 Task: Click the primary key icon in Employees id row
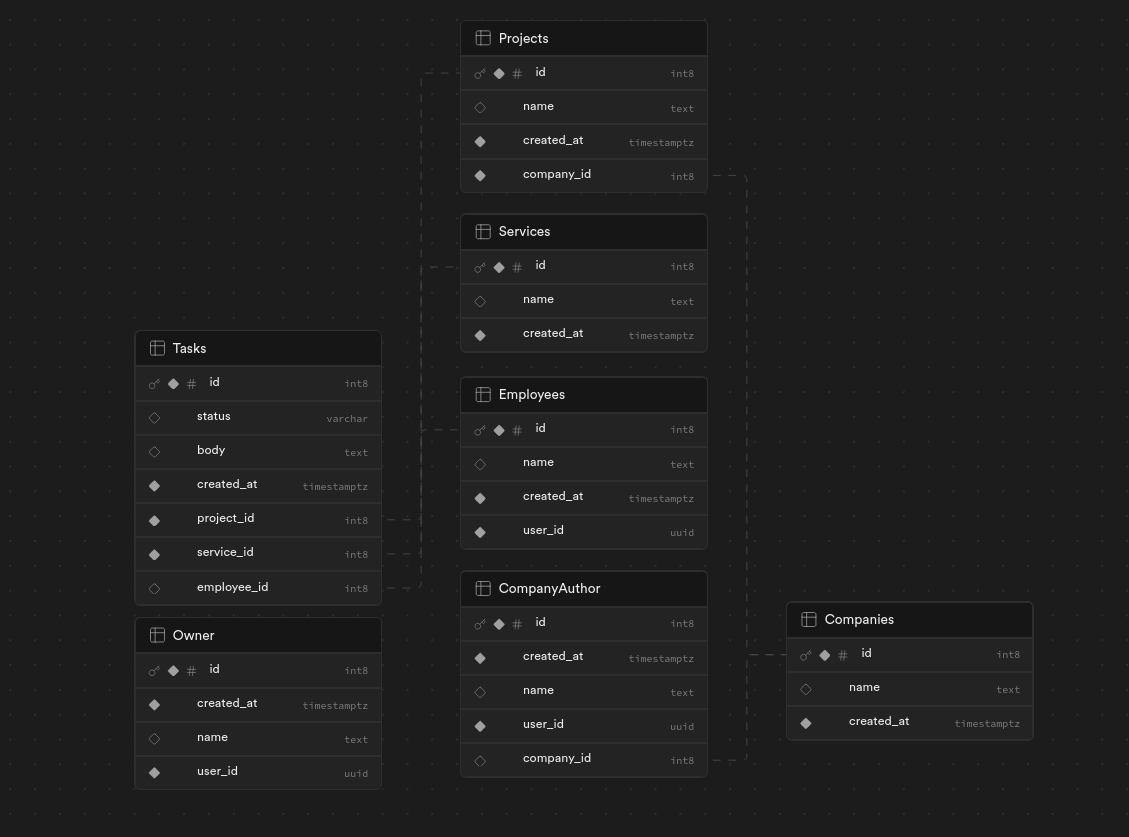click(x=480, y=430)
